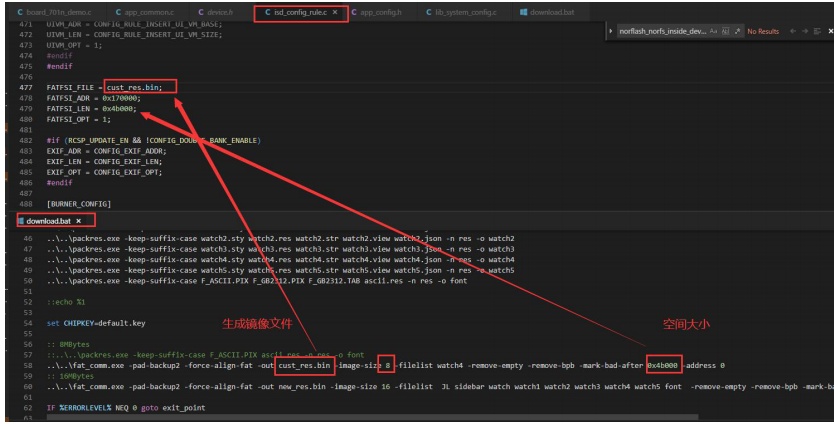Click the UIVM_OPT = 1 line
834x424 pixels.
point(74,45)
